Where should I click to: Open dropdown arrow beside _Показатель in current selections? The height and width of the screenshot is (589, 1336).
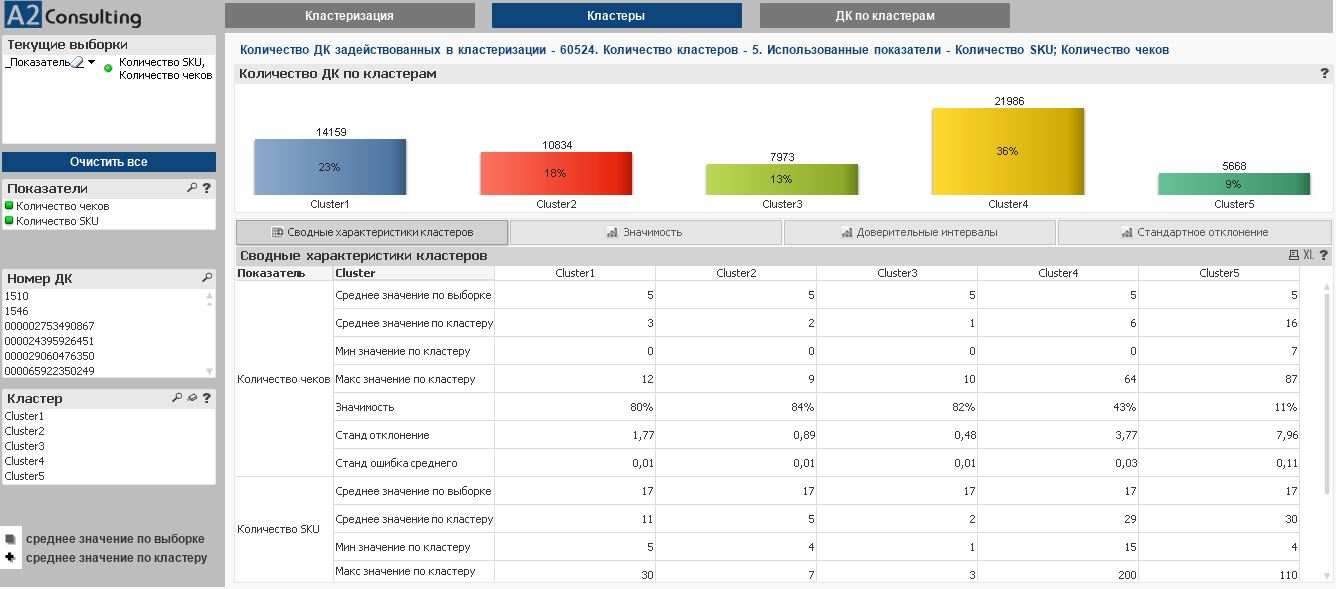(92, 62)
